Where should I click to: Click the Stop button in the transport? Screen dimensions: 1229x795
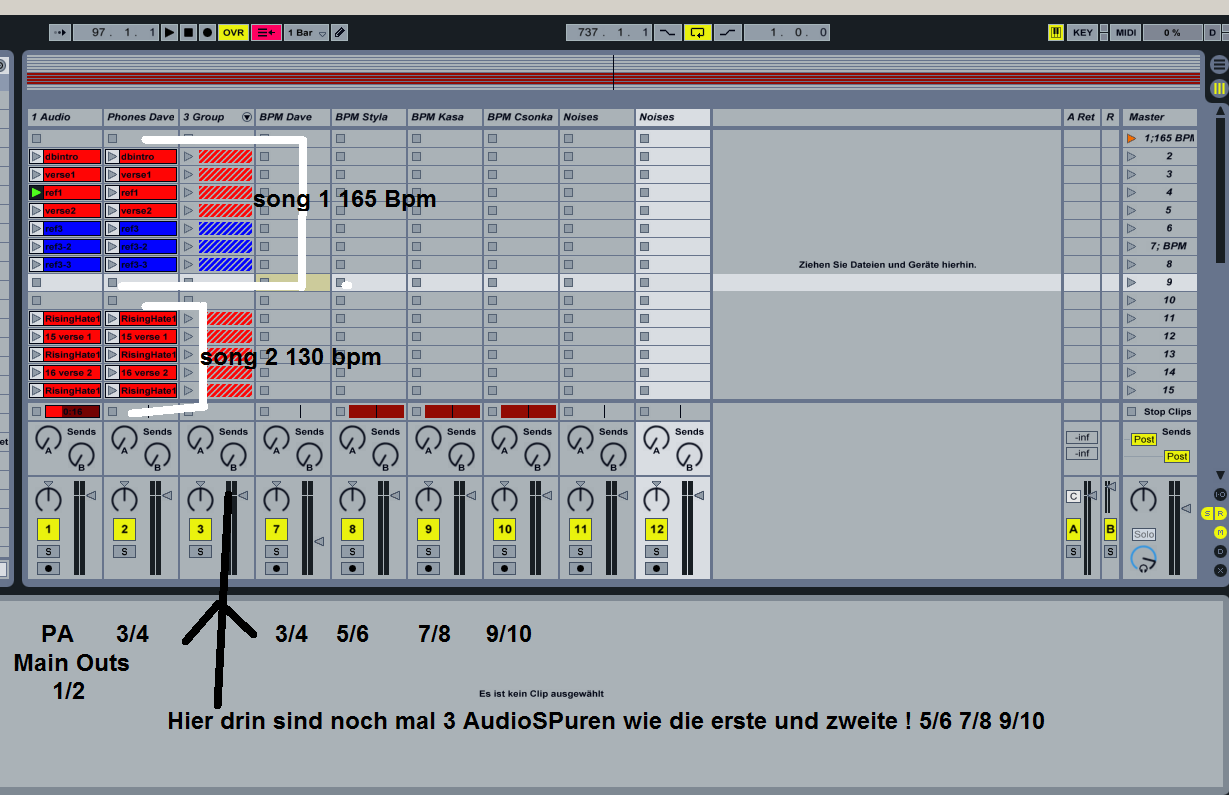[x=188, y=33]
